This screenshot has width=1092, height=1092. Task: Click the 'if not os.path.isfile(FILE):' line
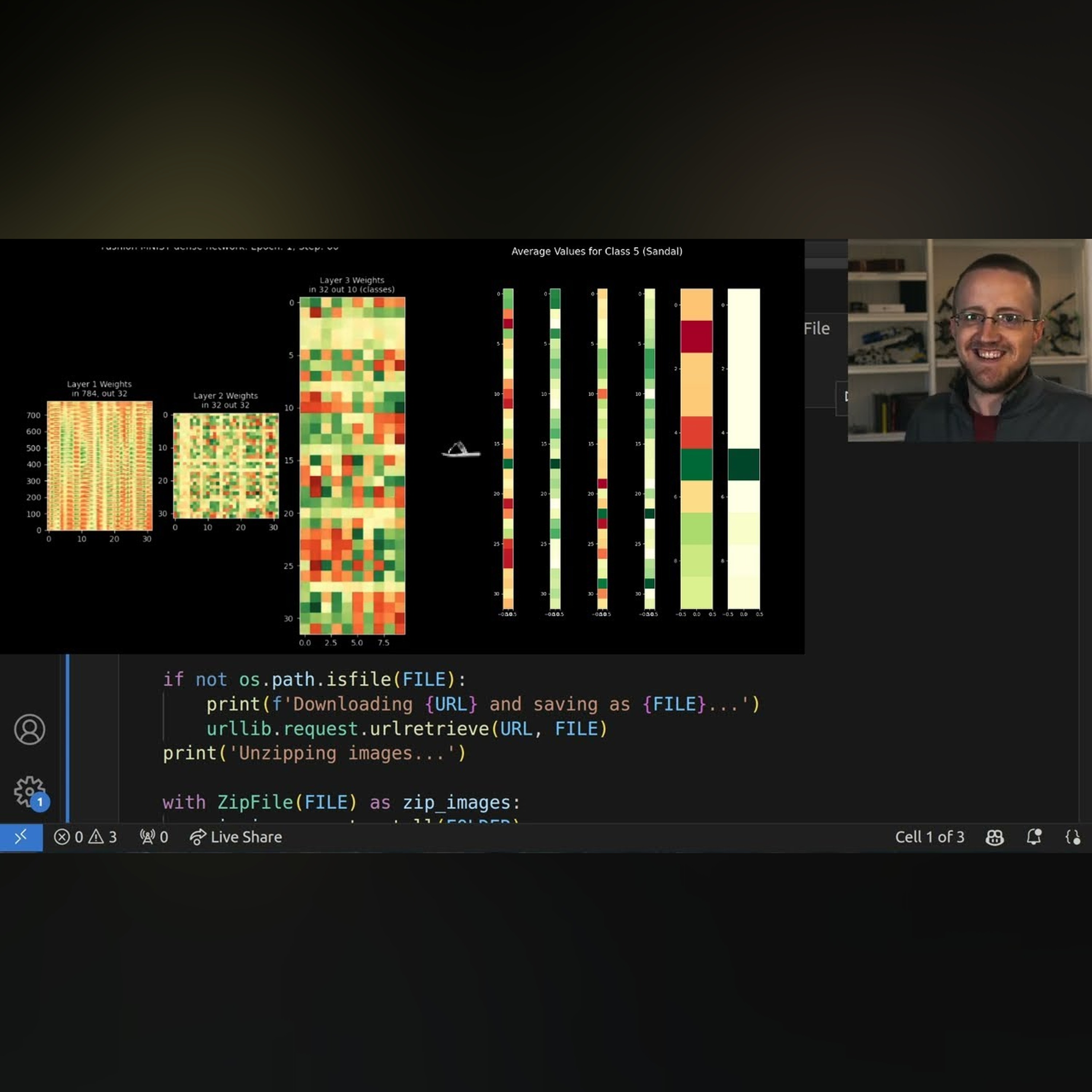pos(314,679)
